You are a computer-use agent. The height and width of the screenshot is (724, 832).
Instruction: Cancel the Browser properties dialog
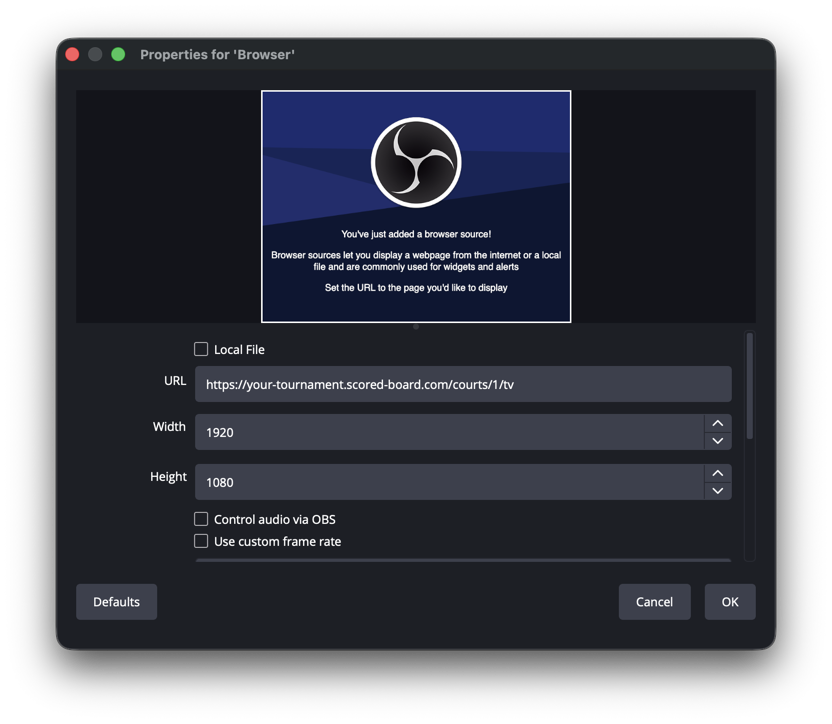coord(654,602)
